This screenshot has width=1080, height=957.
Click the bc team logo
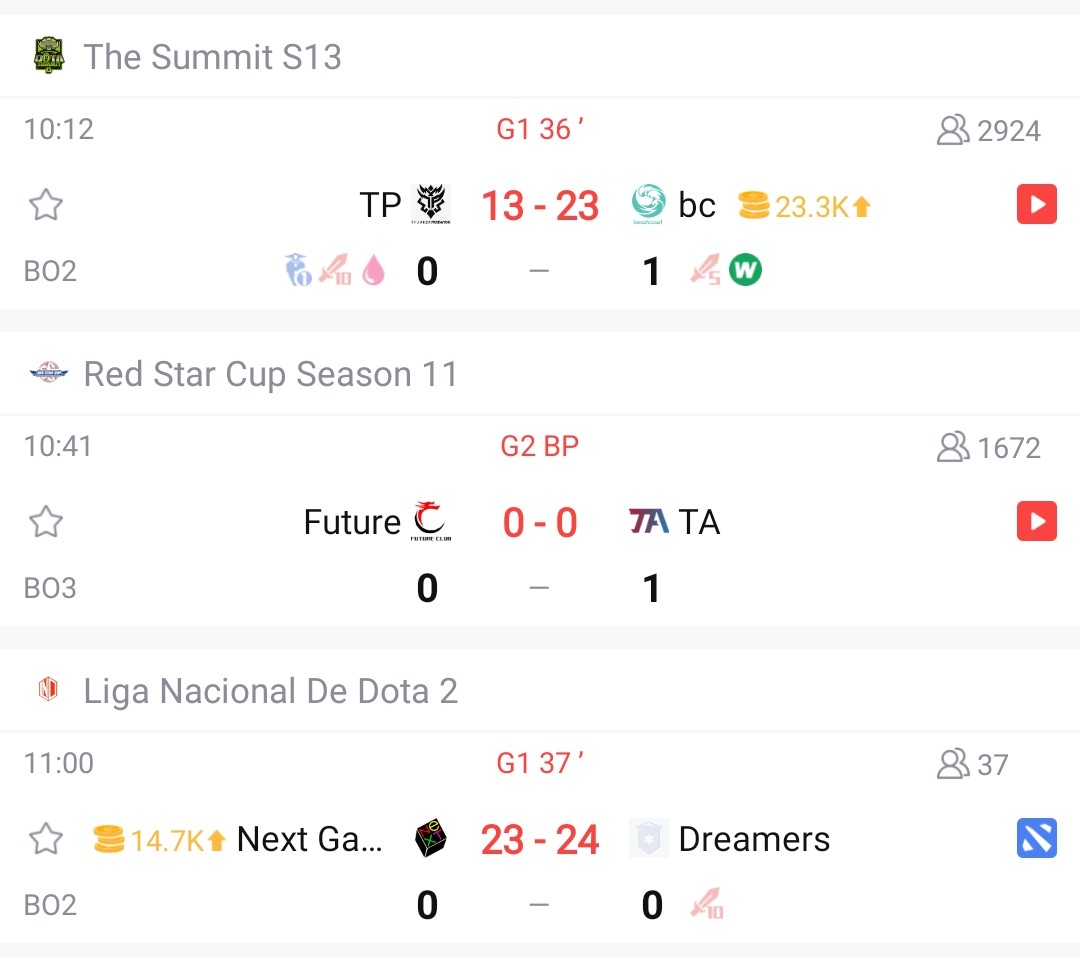click(x=649, y=205)
